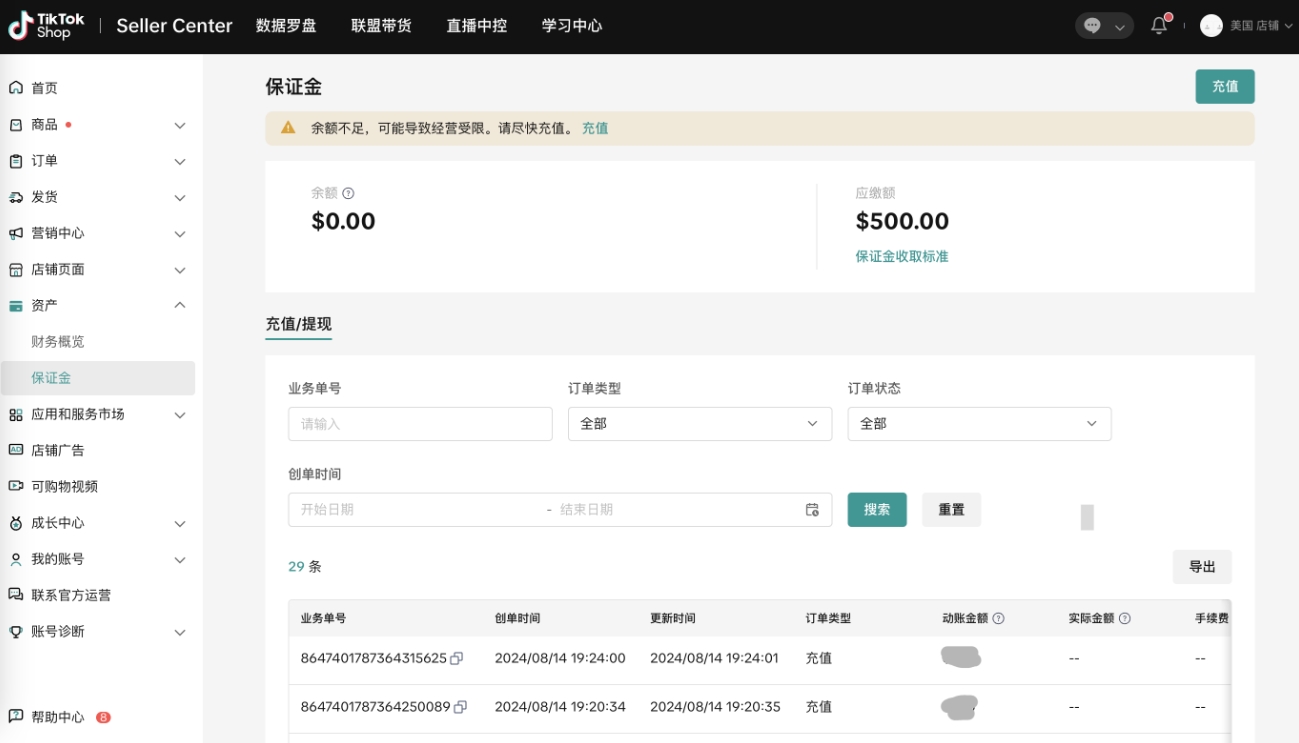The image size is (1299, 743).
Task: Open the 保证金收取标准 link
Action: (902, 256)
